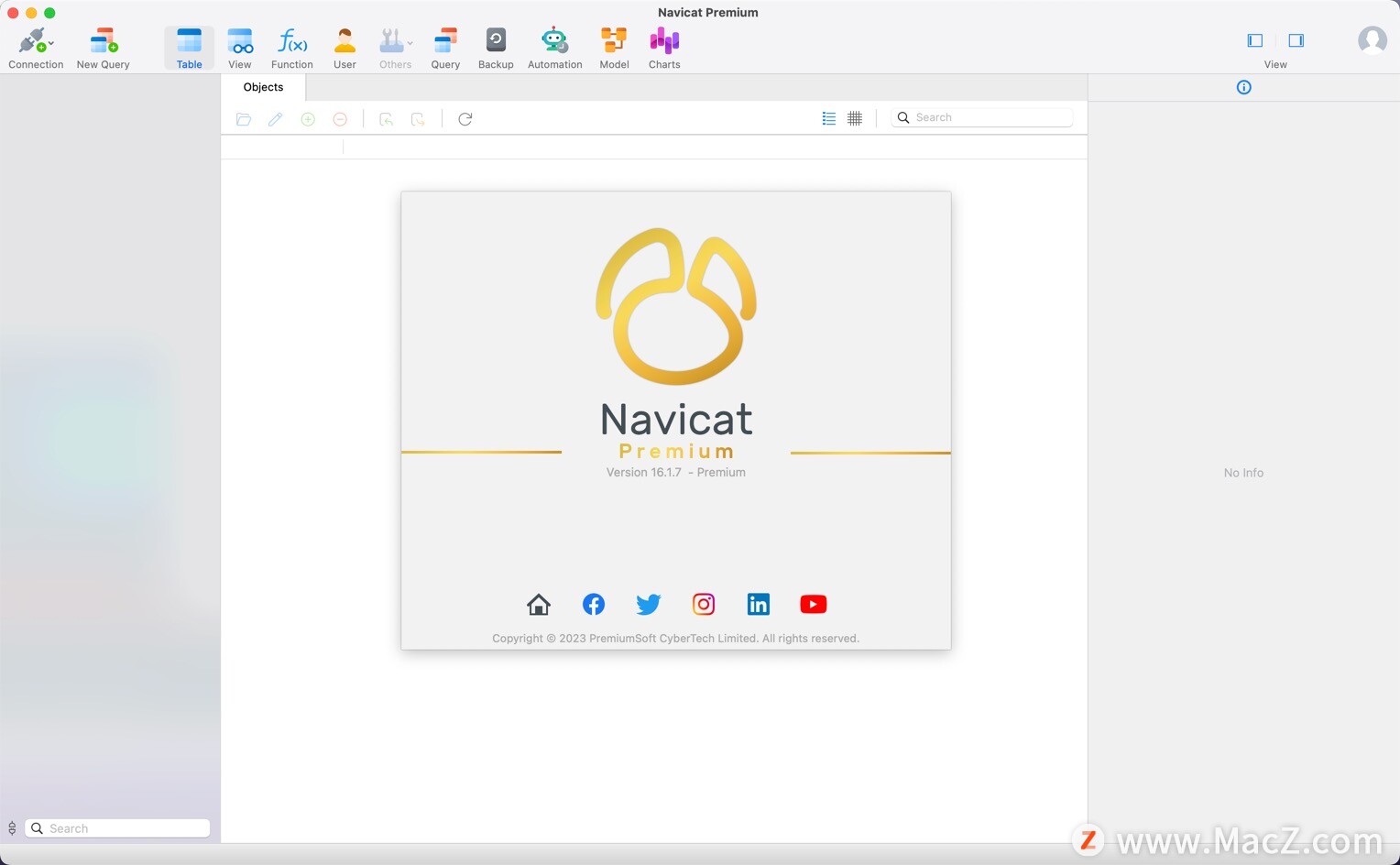
Task: Open Navicat YouTube channel
Action: pos(814,604)
